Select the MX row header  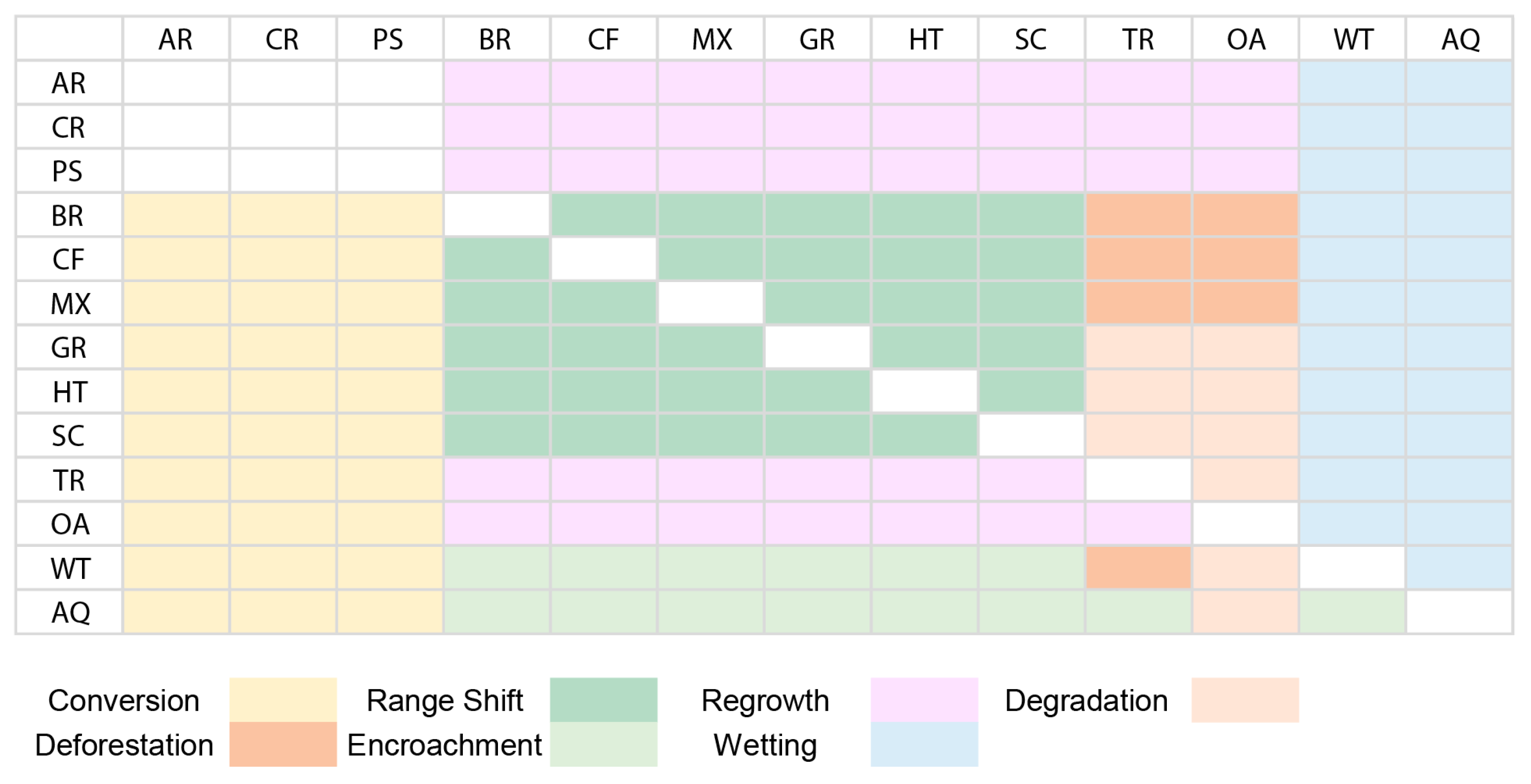pos(70,303)
